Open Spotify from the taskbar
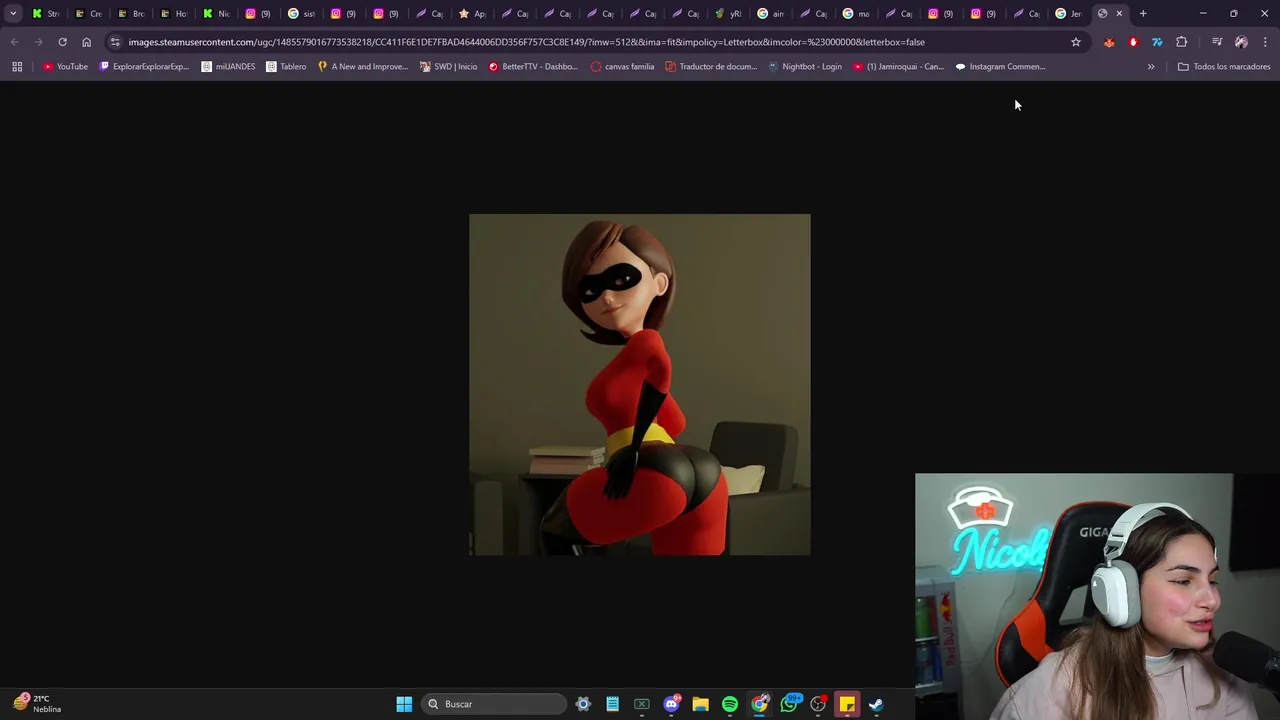The width and height of the screenshot is (1280, 720). tap(730, 704)
